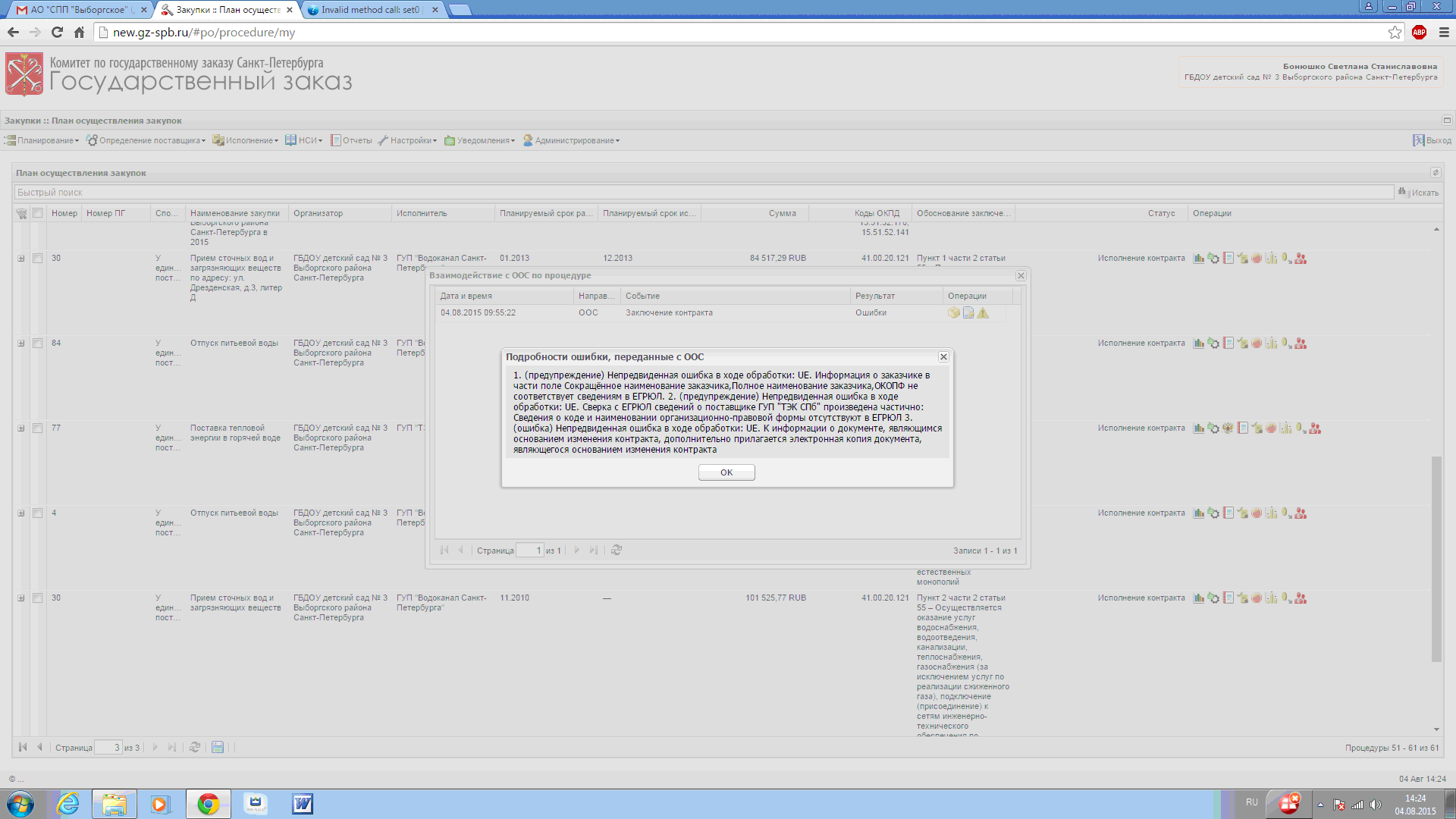
Task: Click the coin with arrow icon in row 77
Action: click(1301, 428)
